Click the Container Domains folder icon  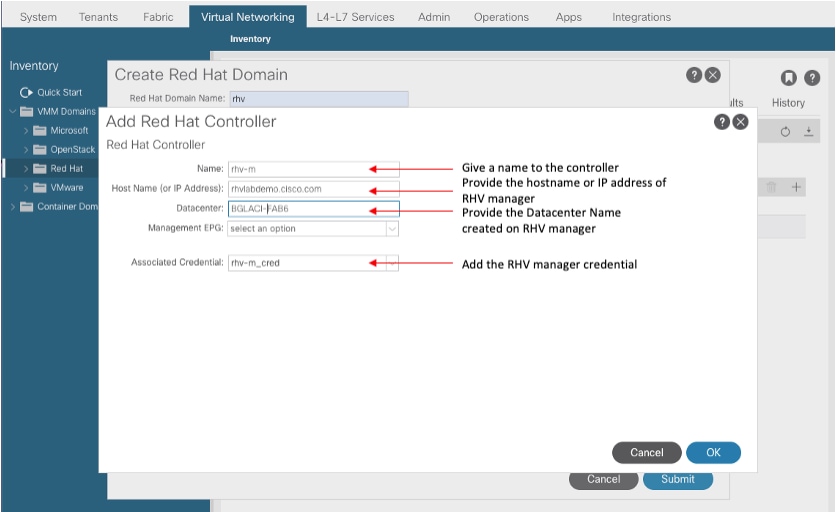pos(27,207)
